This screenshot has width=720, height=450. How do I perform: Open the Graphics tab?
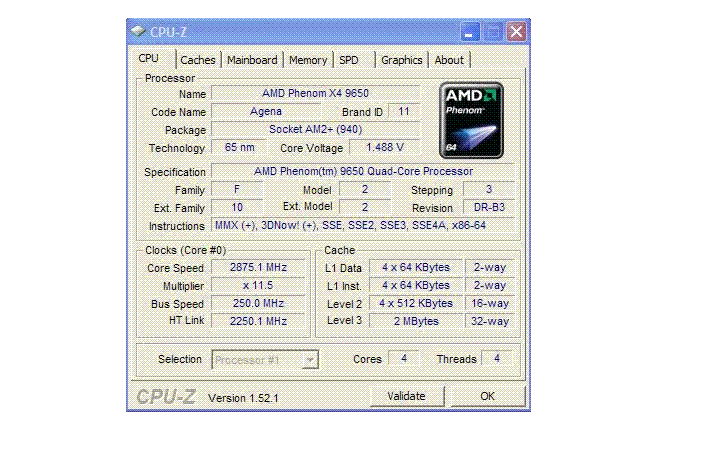(x=402, y=60)
